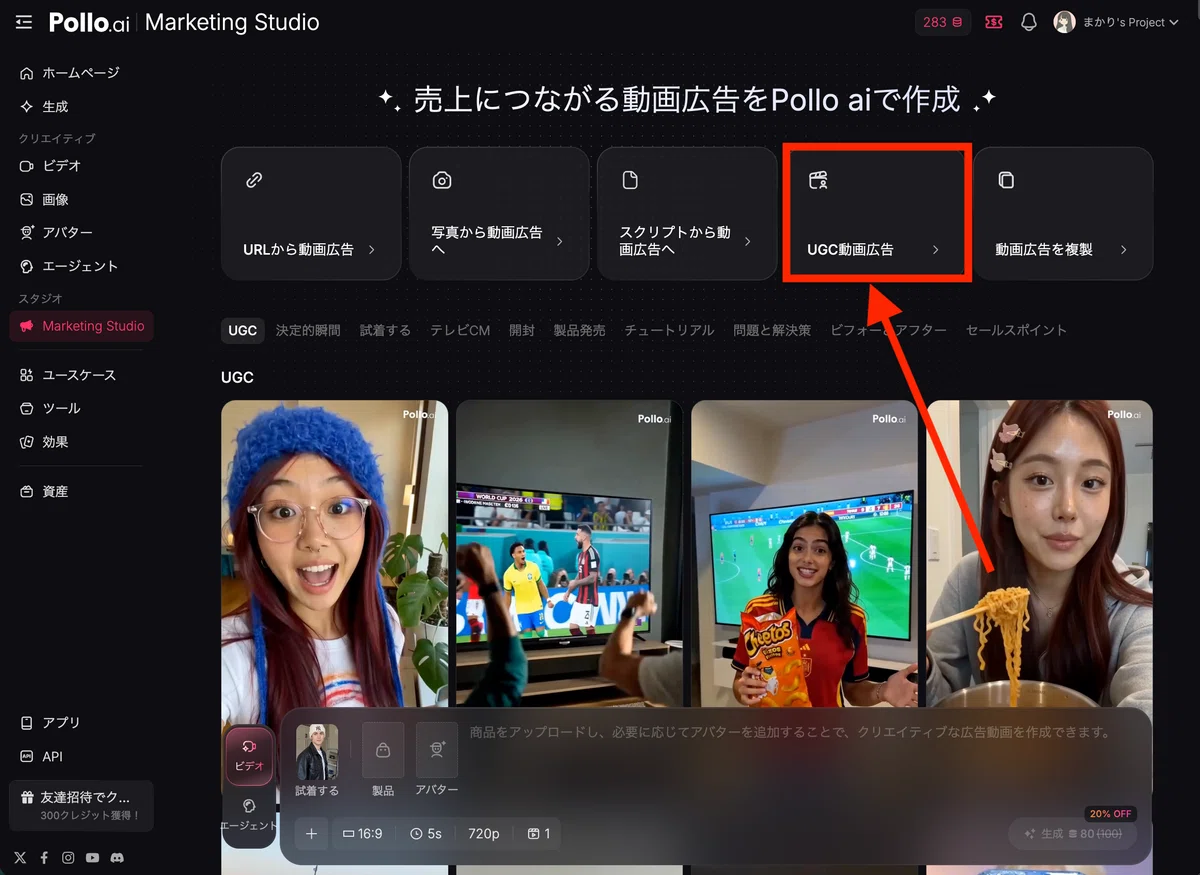Open the red coupon ticket icon
The width and height of the screenshot is (1200, 875).
tap(993, 22)
